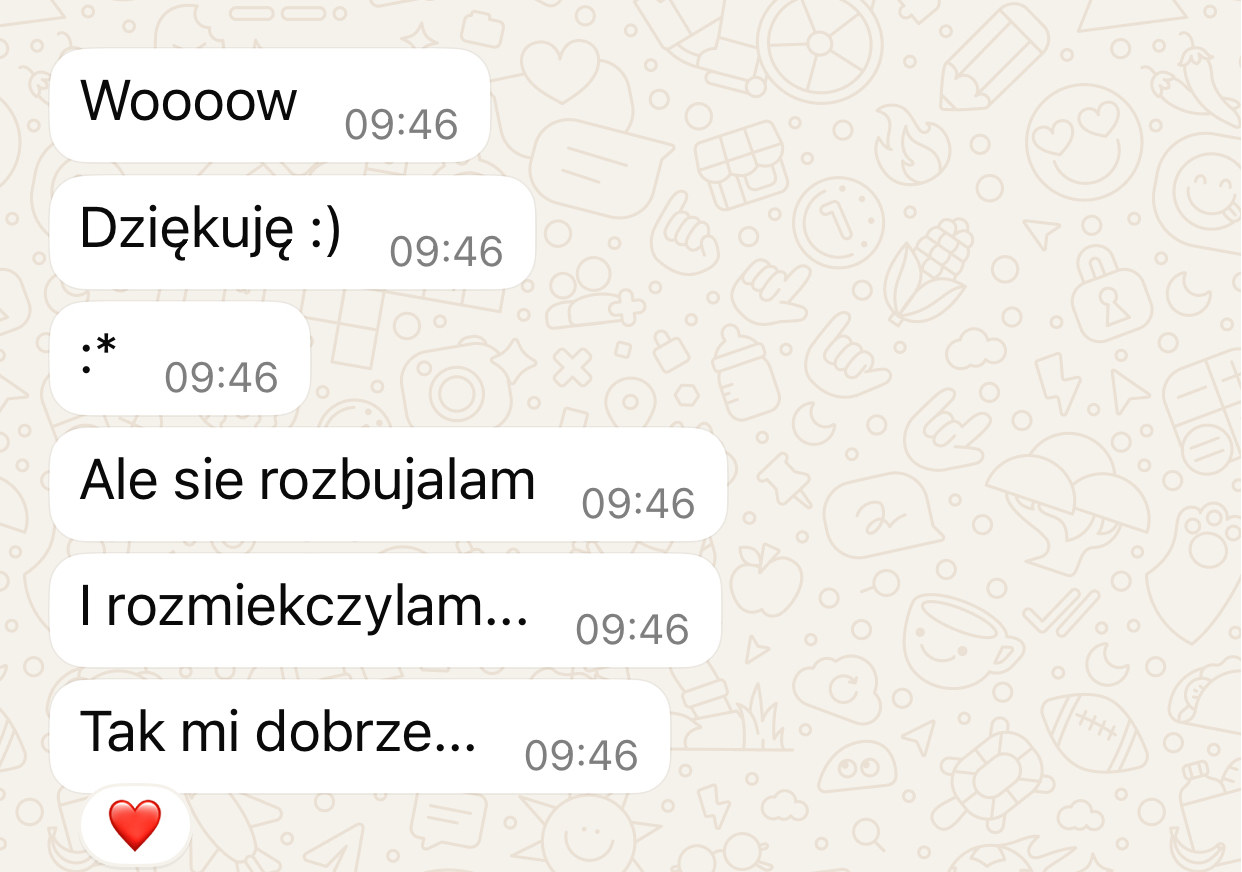
Task: Click the timestamp next to "Ale sie rozbujalam"
Action: [x=638, y=503]
